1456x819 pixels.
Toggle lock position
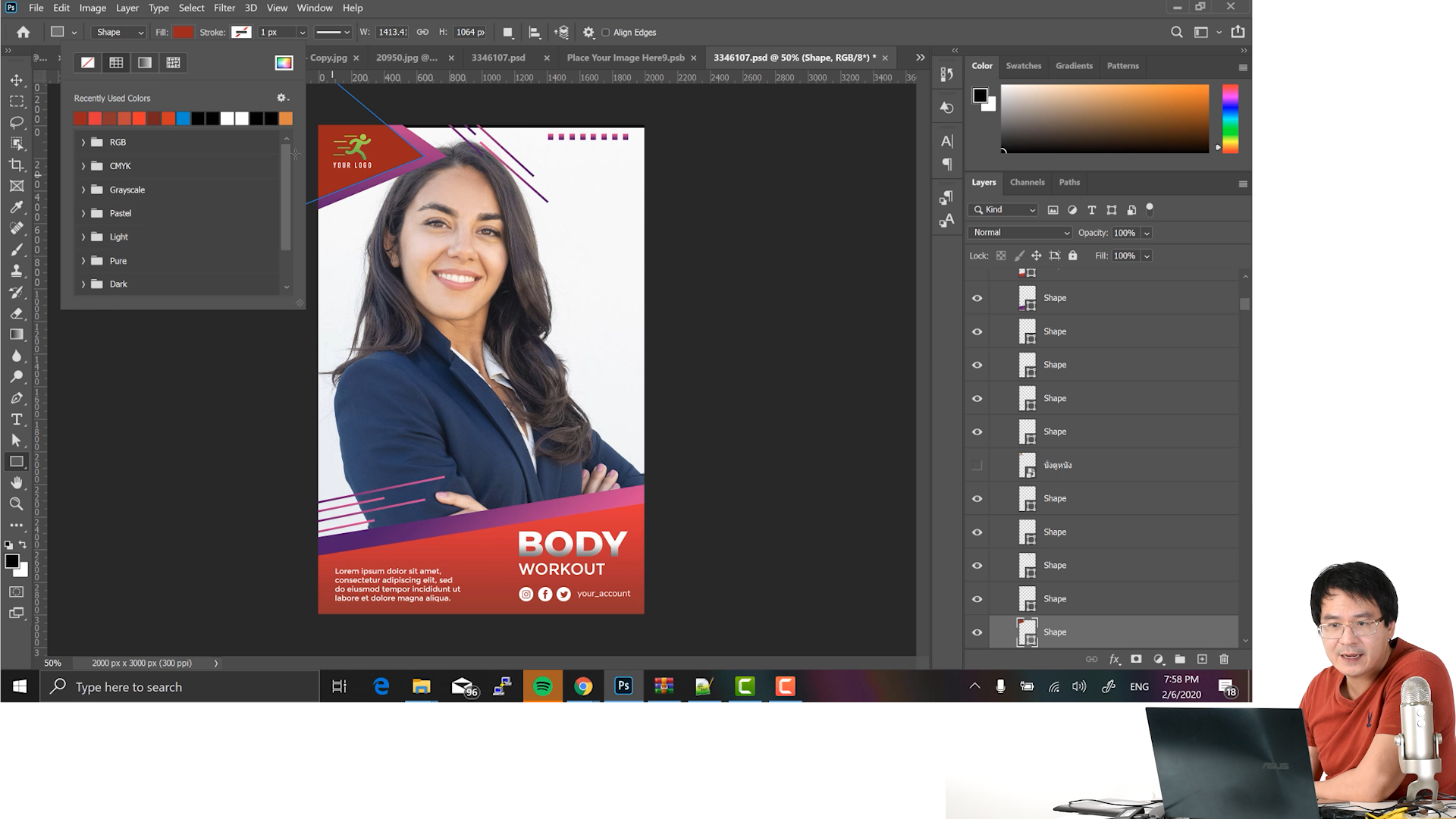tap(1036, 256)
